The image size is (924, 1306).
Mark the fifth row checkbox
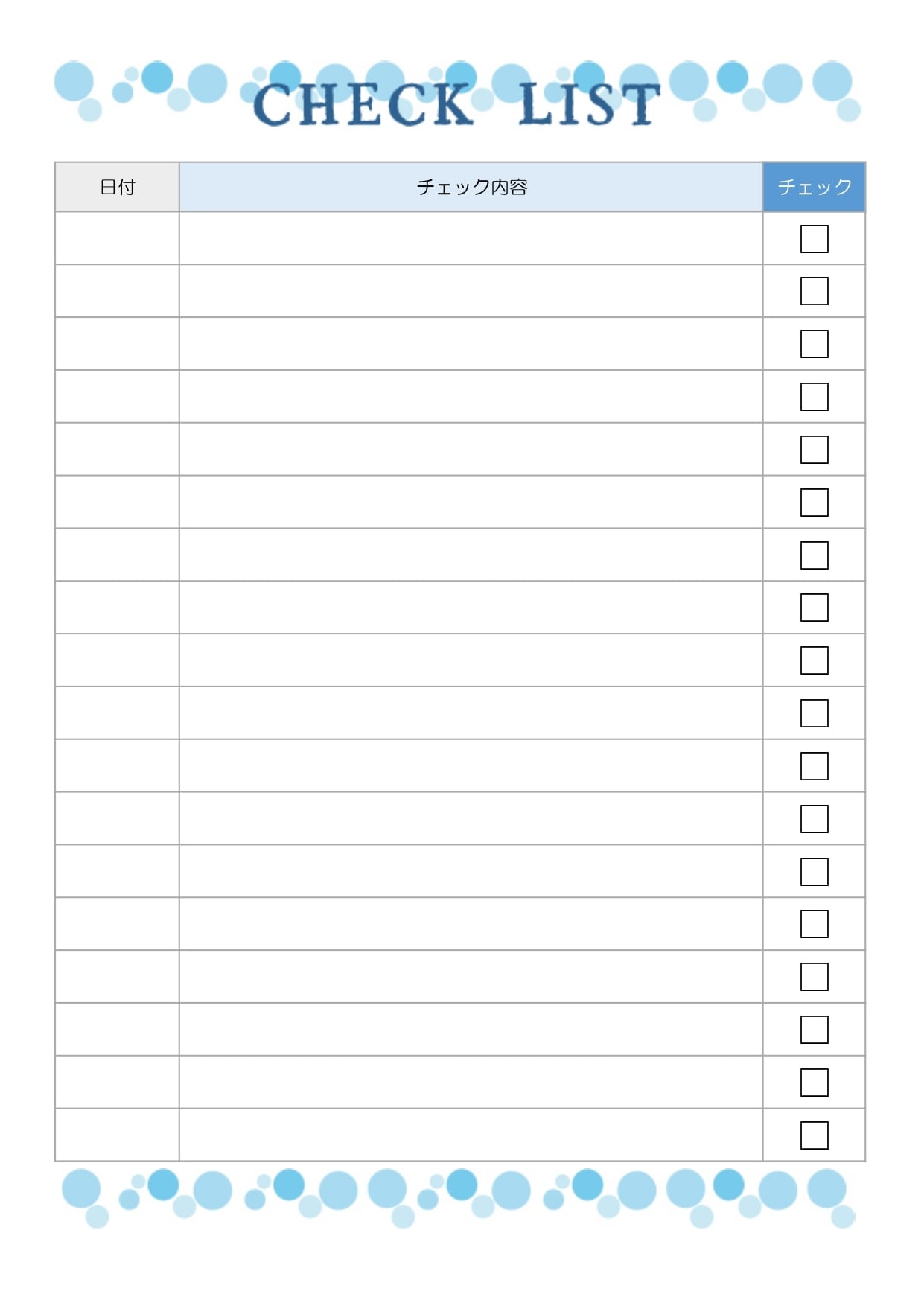[814, 450]
